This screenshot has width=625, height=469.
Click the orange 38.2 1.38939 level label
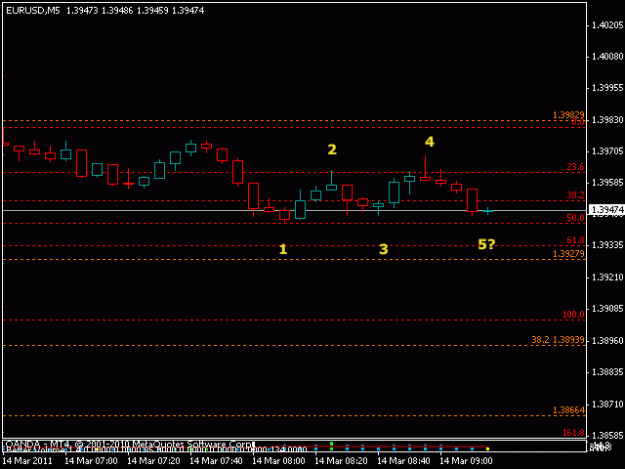coord(558,340)
